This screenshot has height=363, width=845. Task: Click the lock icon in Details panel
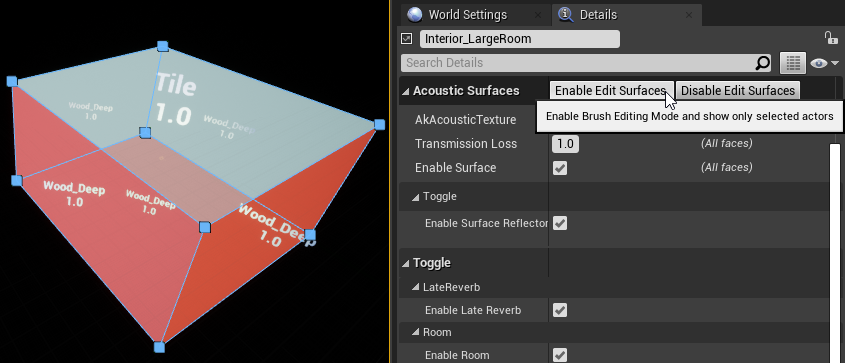[x=830, y=38]
